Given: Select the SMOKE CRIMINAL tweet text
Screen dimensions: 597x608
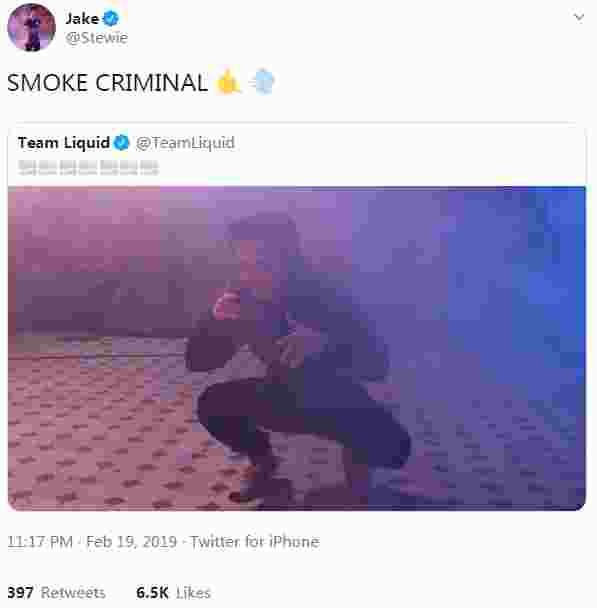Looking at the screenshot, I should (107, 82).
